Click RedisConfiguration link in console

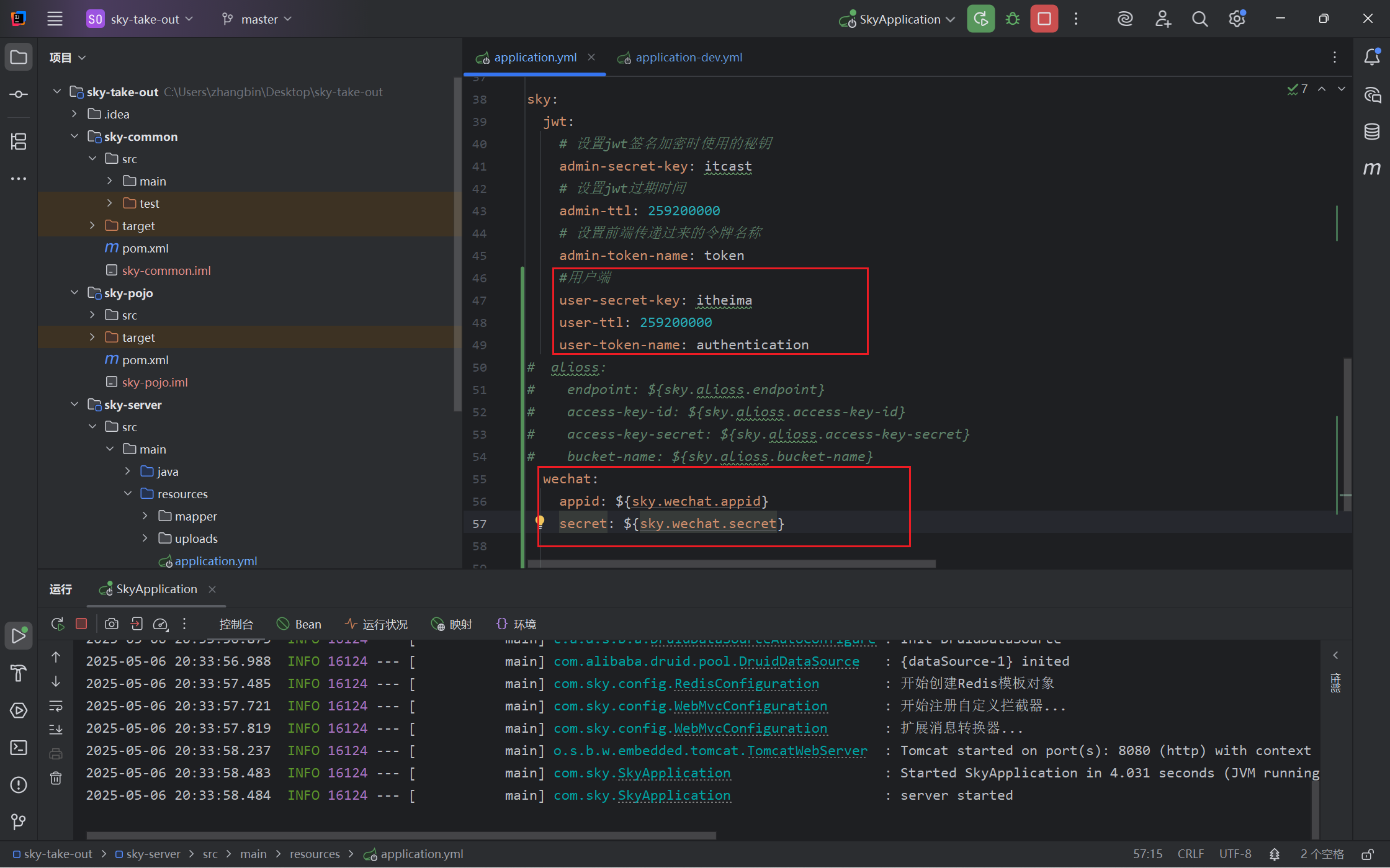pyautogui.click(x=747, y=683)
